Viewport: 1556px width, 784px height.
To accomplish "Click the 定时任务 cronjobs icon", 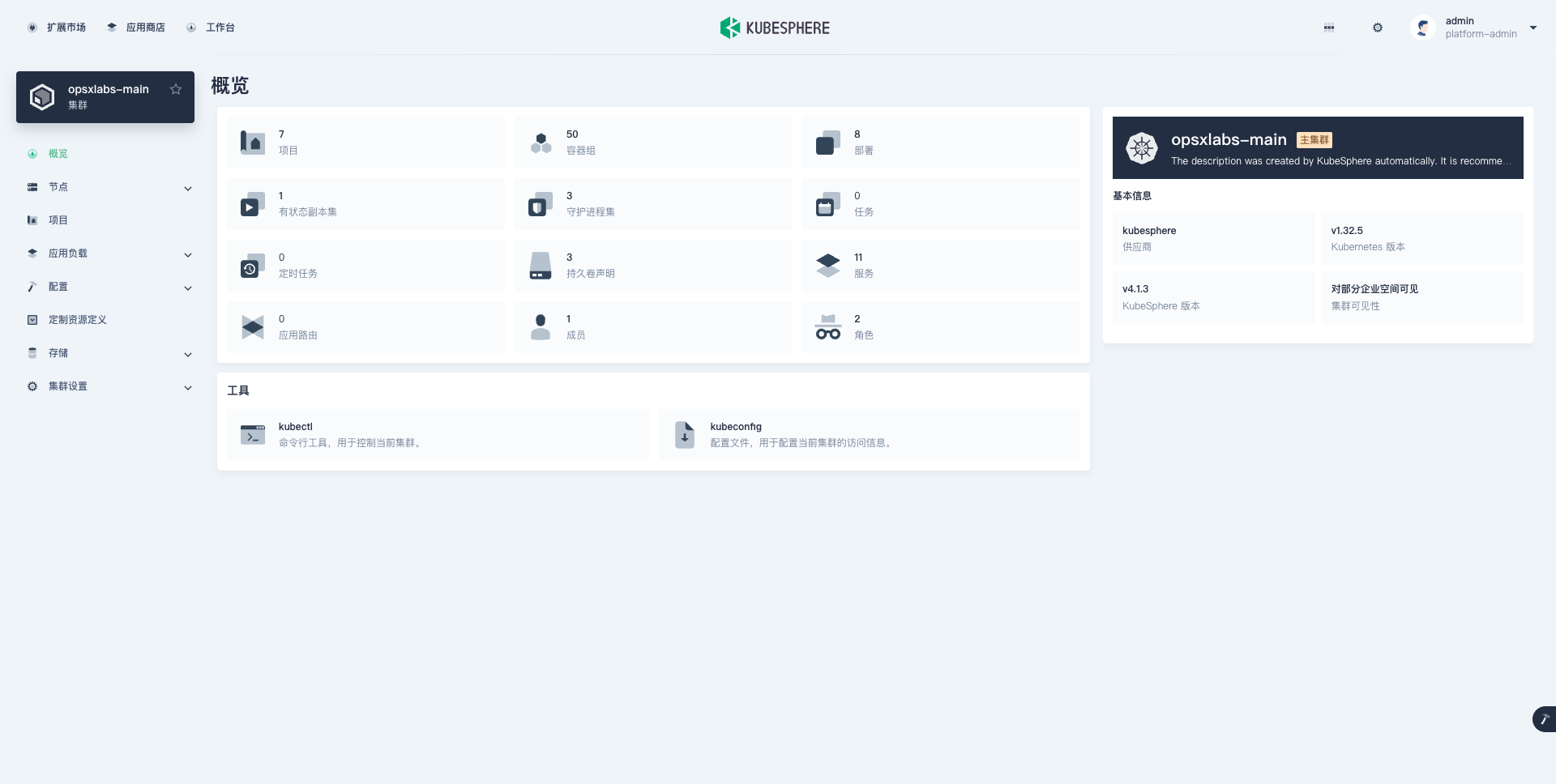I will [x=253, y=266].
